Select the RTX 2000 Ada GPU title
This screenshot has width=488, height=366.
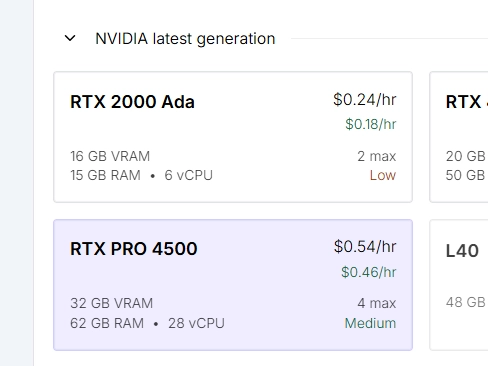click(x=132, y=102)
